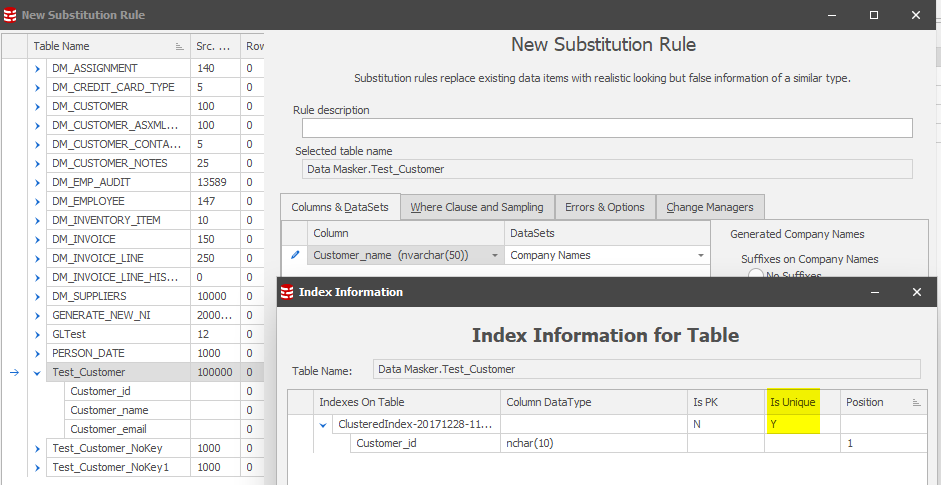Image resolution: width=941 pixels, height=485 pixels.
Task: Click the Rule description text field
Action: click(607, 128)
